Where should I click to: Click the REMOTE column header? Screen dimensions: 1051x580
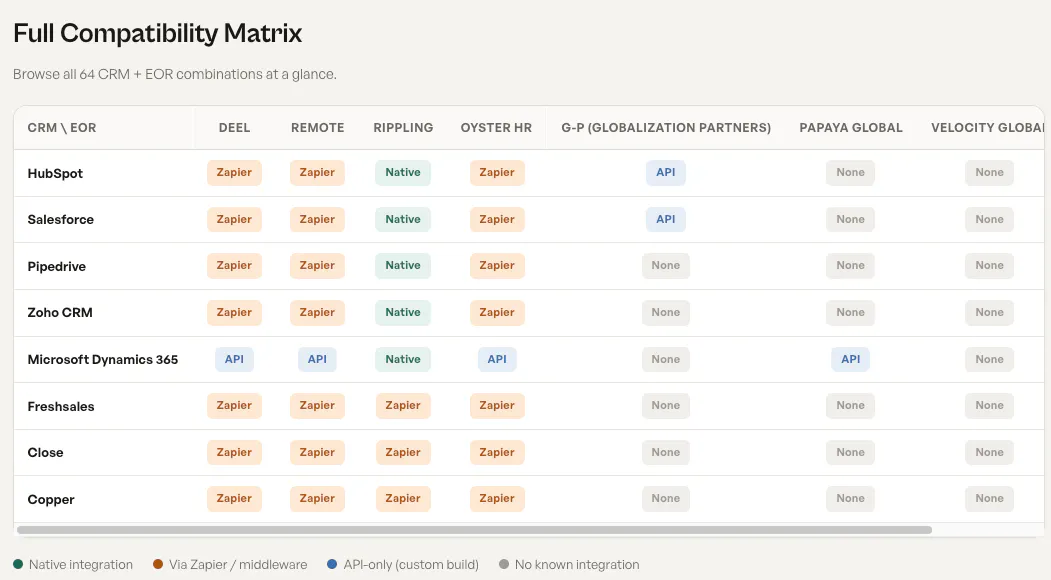tap(317, 127)
